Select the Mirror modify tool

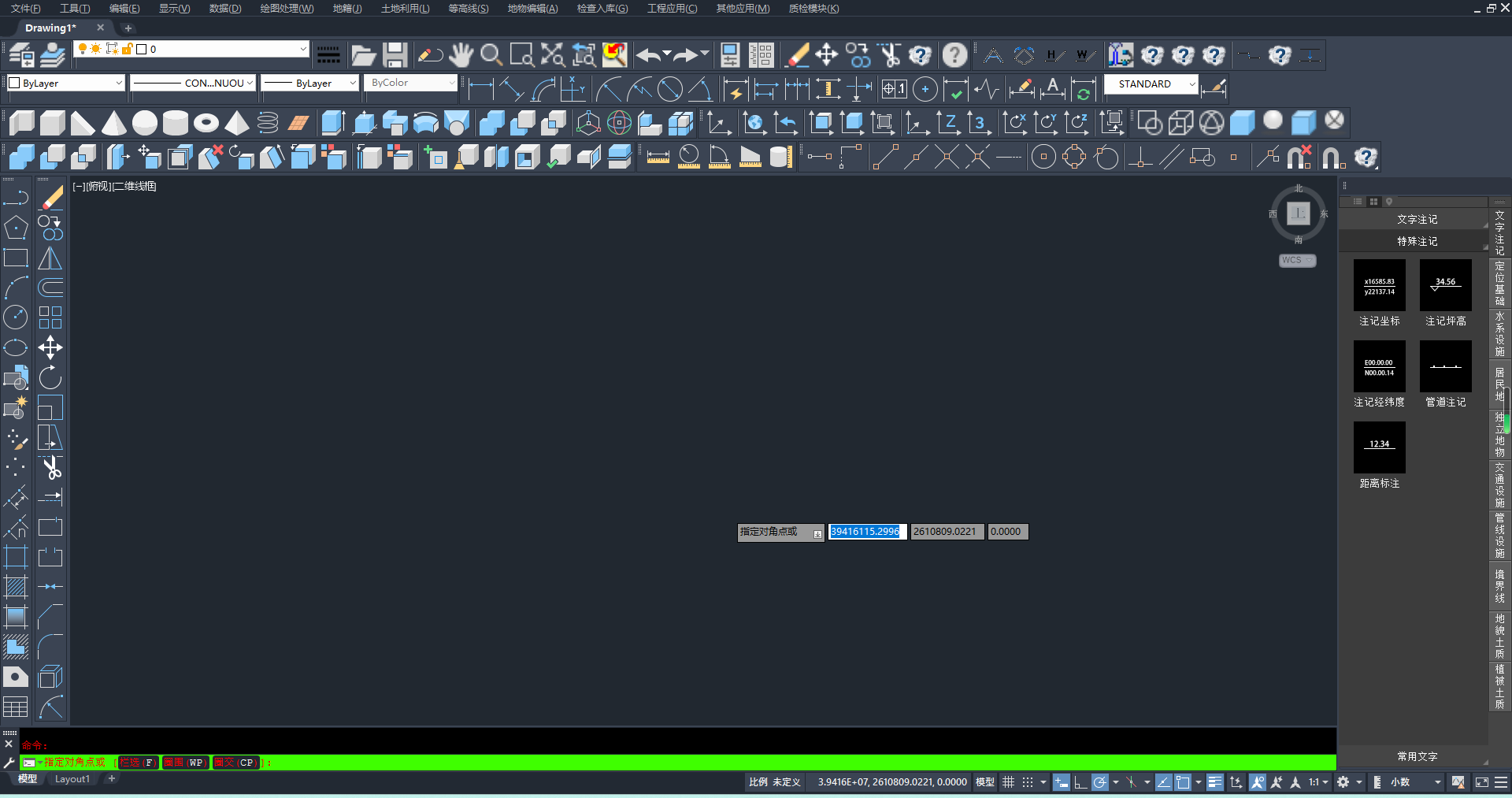coord(50,258)
